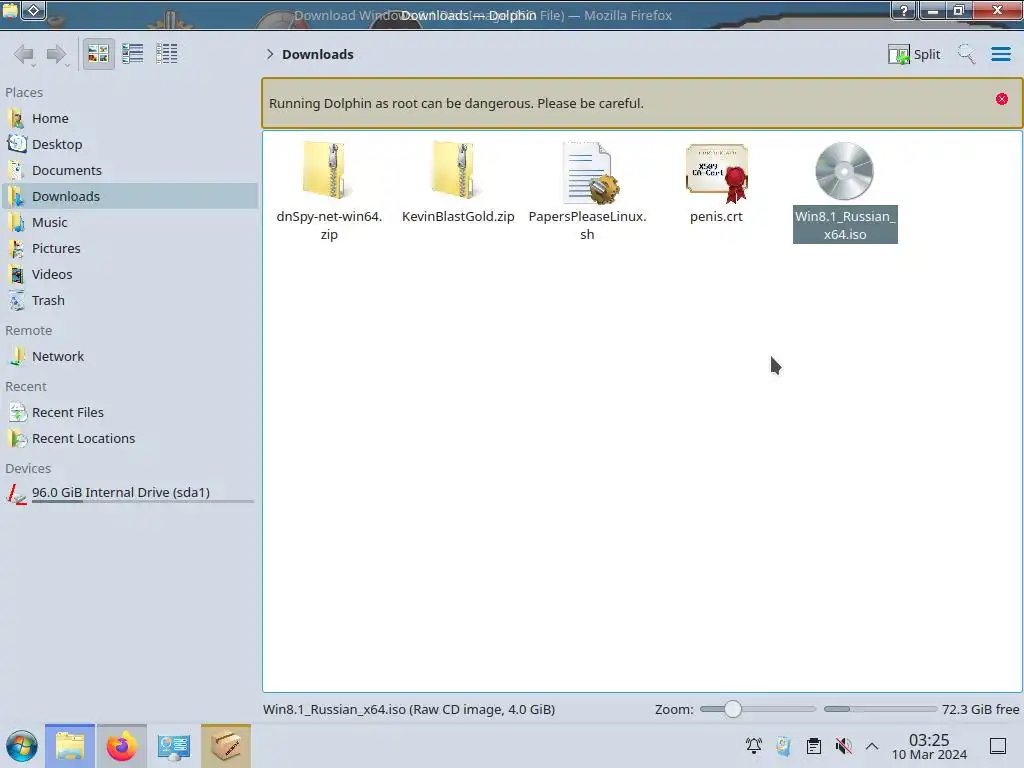Open Dolphin file manager in taskbar
The height and width of the screenshot is (768, 1024).
pyautogui.click(x=70, y=746)
